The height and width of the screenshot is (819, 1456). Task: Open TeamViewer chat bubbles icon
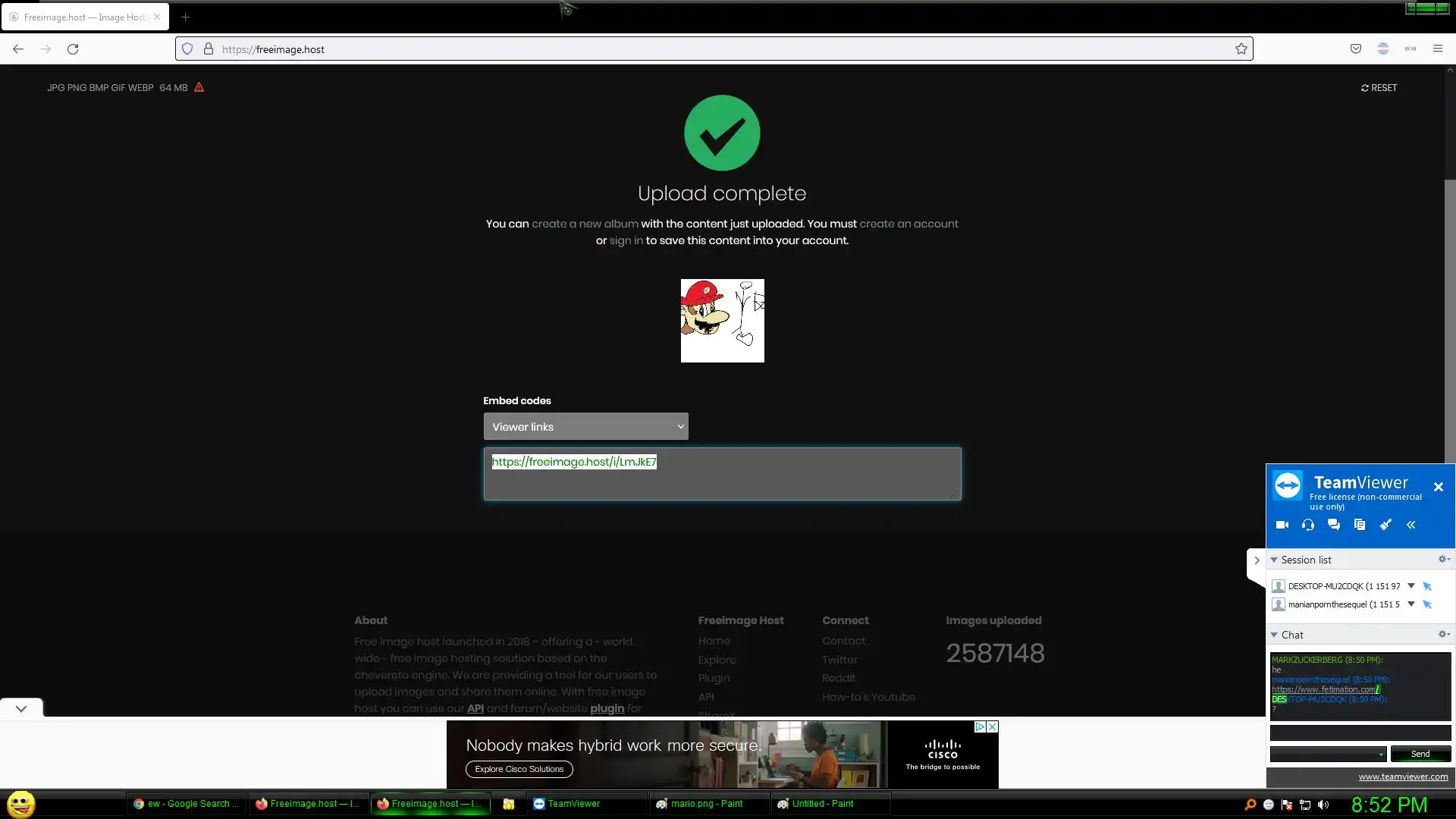1334,525
